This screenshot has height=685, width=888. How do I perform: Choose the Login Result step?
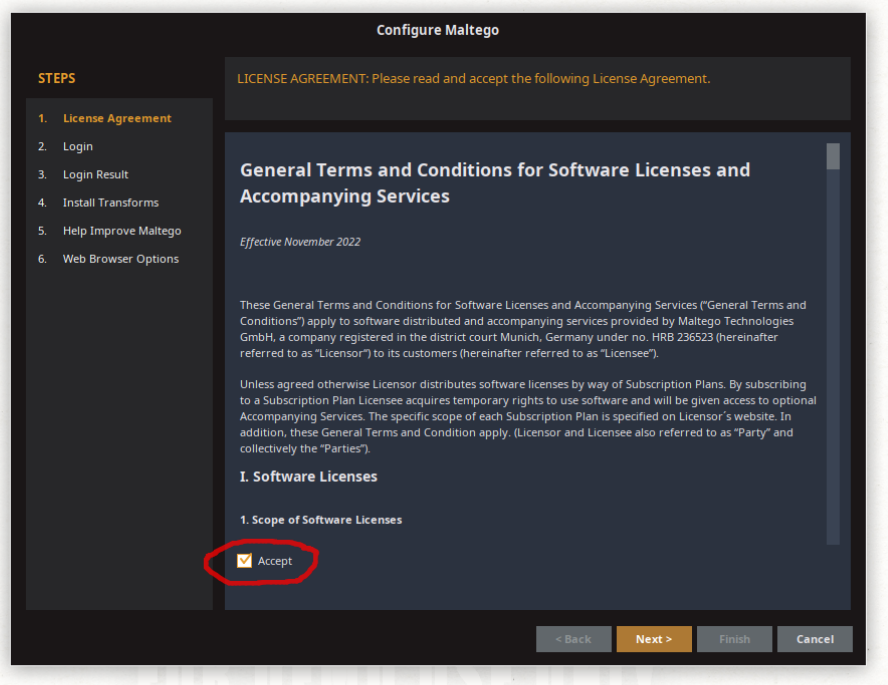coord(96,174)
